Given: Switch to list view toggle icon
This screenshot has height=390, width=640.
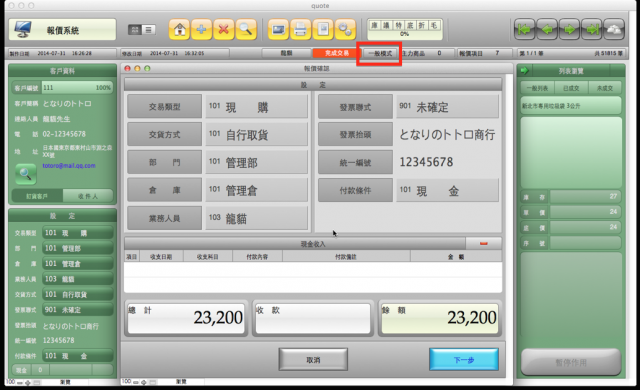Looking at the screenshot, I should pyautogui.click(x=149, y=30).
